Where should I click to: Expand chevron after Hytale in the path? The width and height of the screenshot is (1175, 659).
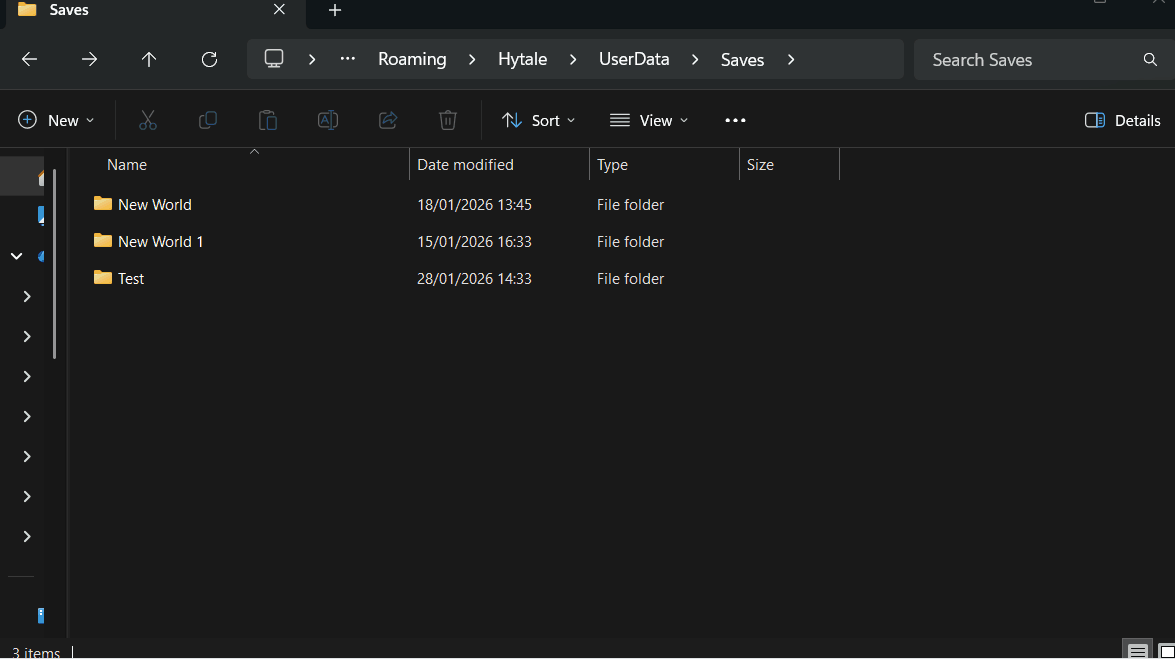click(573, 59)
